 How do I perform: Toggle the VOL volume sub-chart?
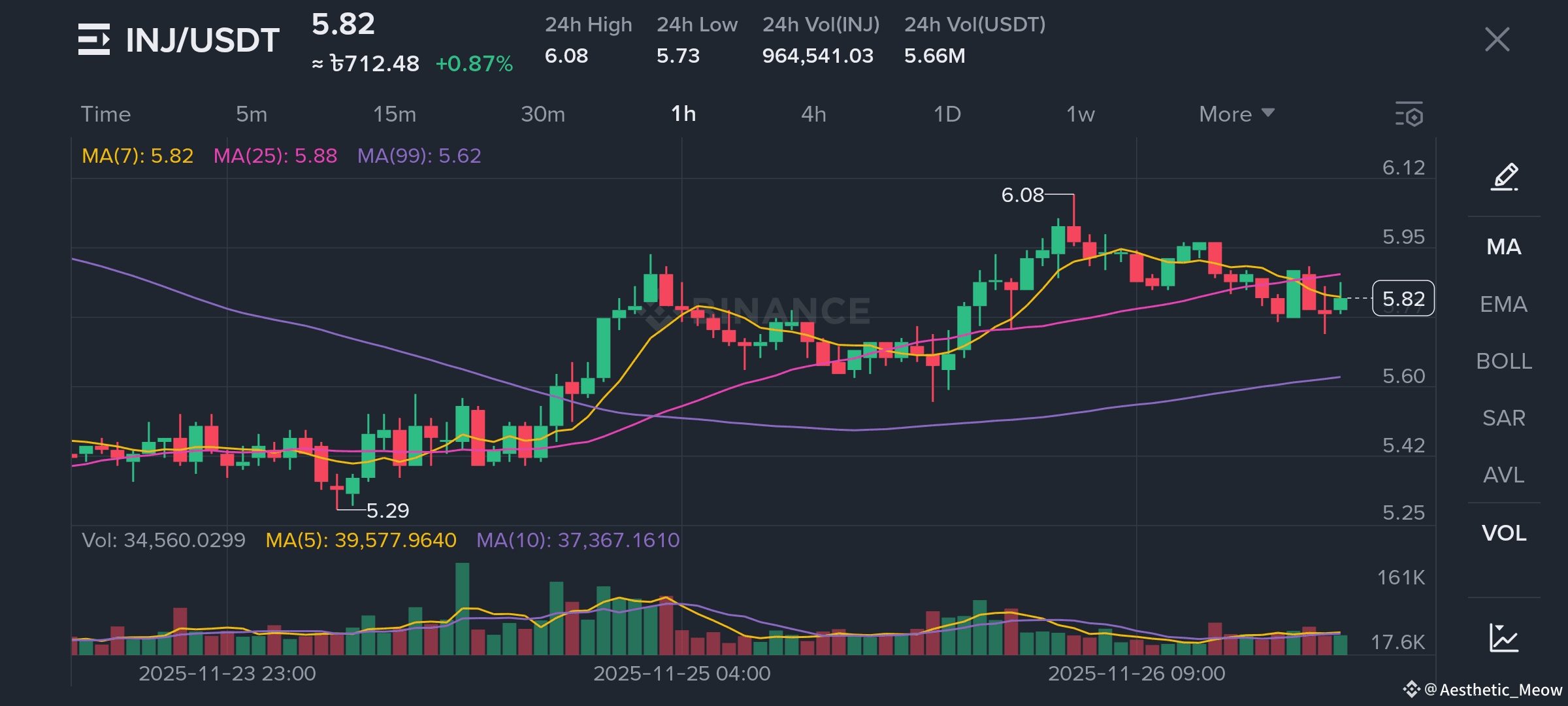tap(1504, 533)
